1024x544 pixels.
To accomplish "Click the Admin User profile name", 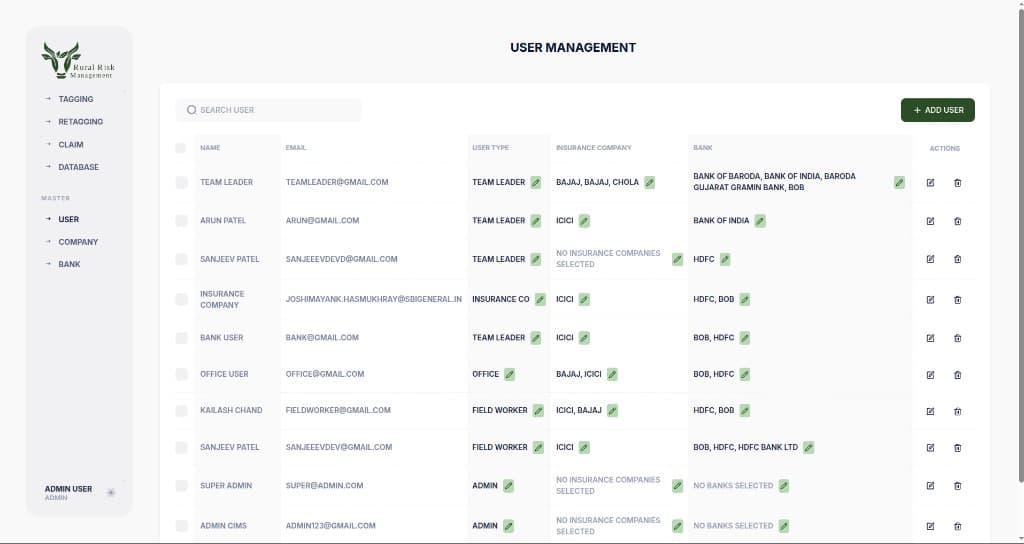I will pyautogui.click(x=69, y=489).
